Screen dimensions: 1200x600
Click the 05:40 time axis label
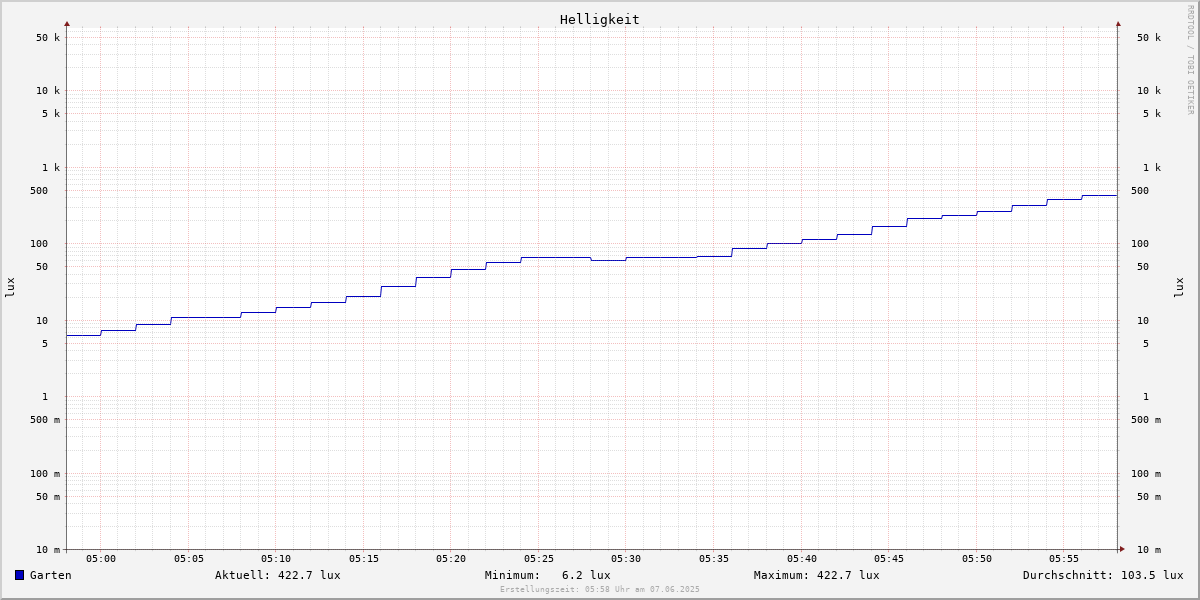pos(801,559)
